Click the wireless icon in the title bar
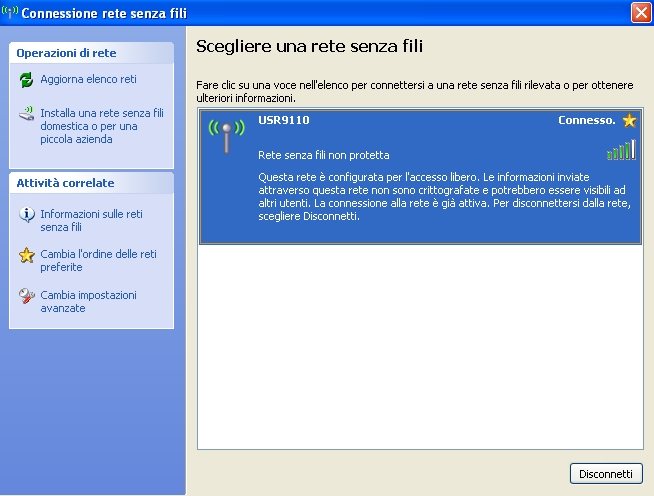Screen dimensions: 654x496 pyautogui.click(x=10, y=13)
